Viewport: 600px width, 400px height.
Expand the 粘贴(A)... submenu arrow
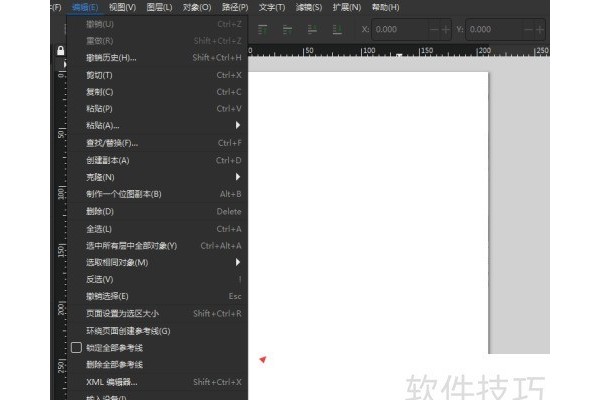click(238, 125)
